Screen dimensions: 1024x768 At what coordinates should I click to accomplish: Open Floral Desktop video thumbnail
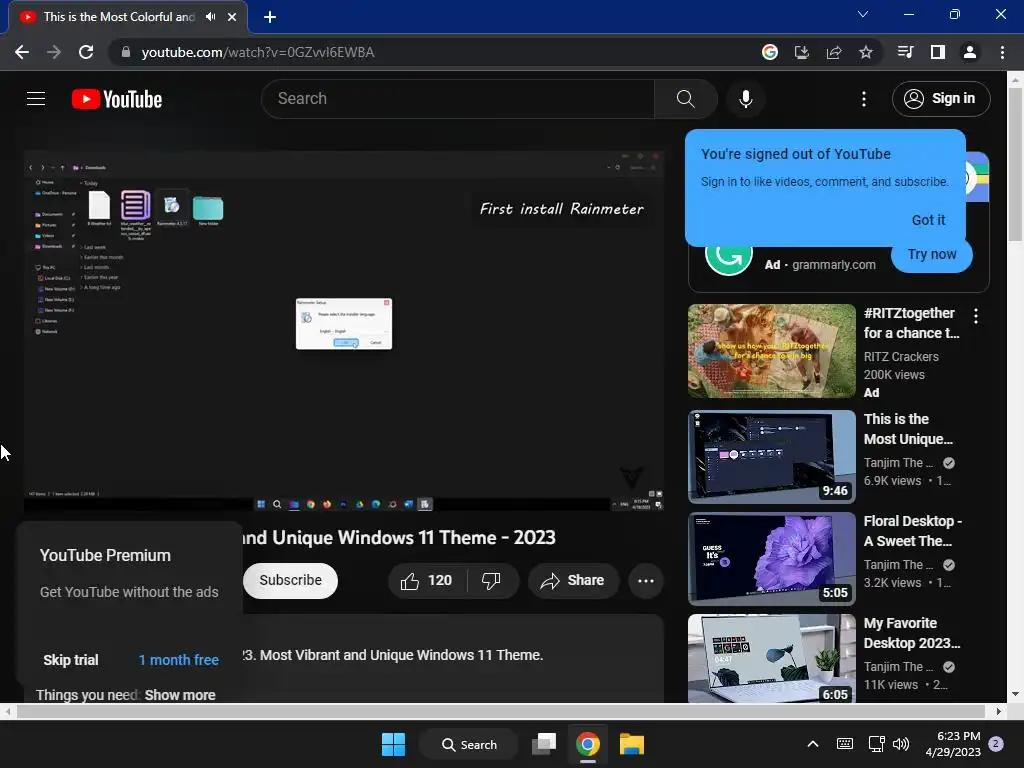(x=771, y=559)
